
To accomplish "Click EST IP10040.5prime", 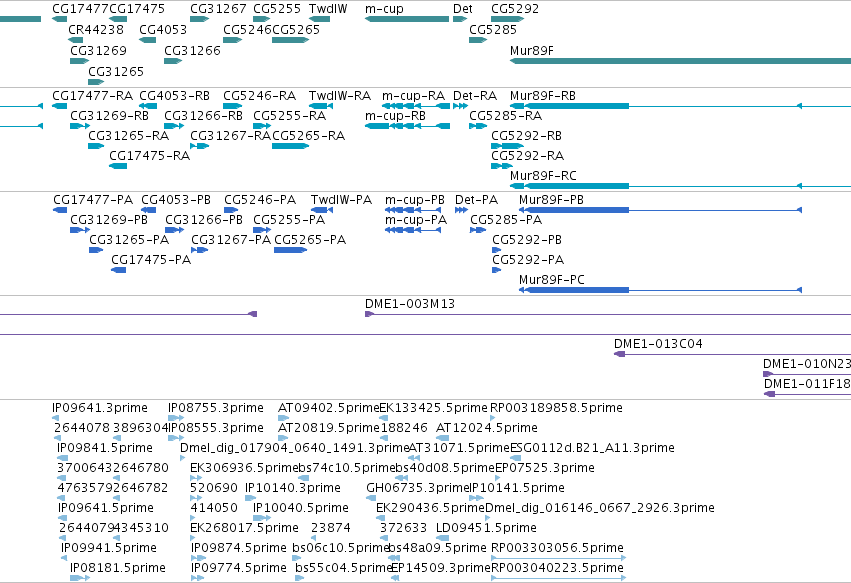I will [301, 508].
